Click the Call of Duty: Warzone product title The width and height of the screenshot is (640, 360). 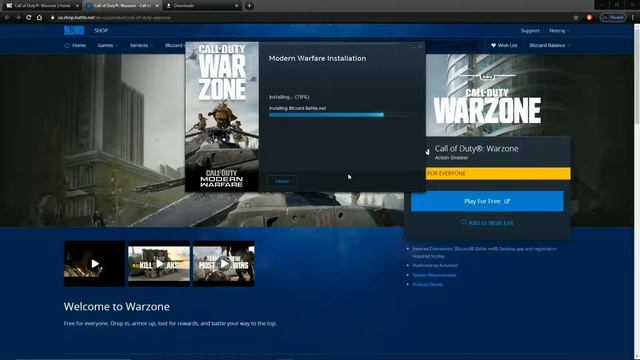pos(476,149)
